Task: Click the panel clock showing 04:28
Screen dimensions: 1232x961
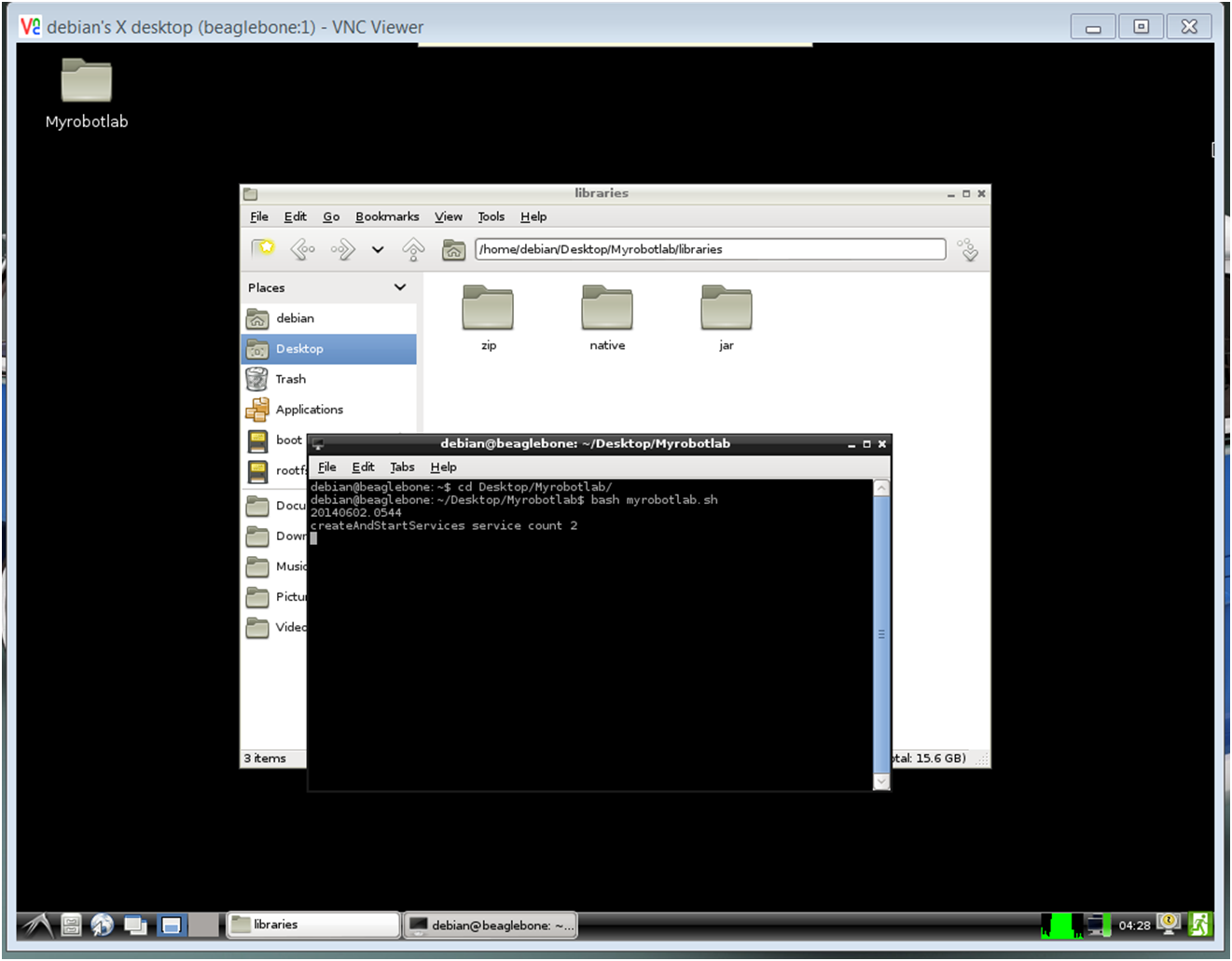Action: [1134, 926]
